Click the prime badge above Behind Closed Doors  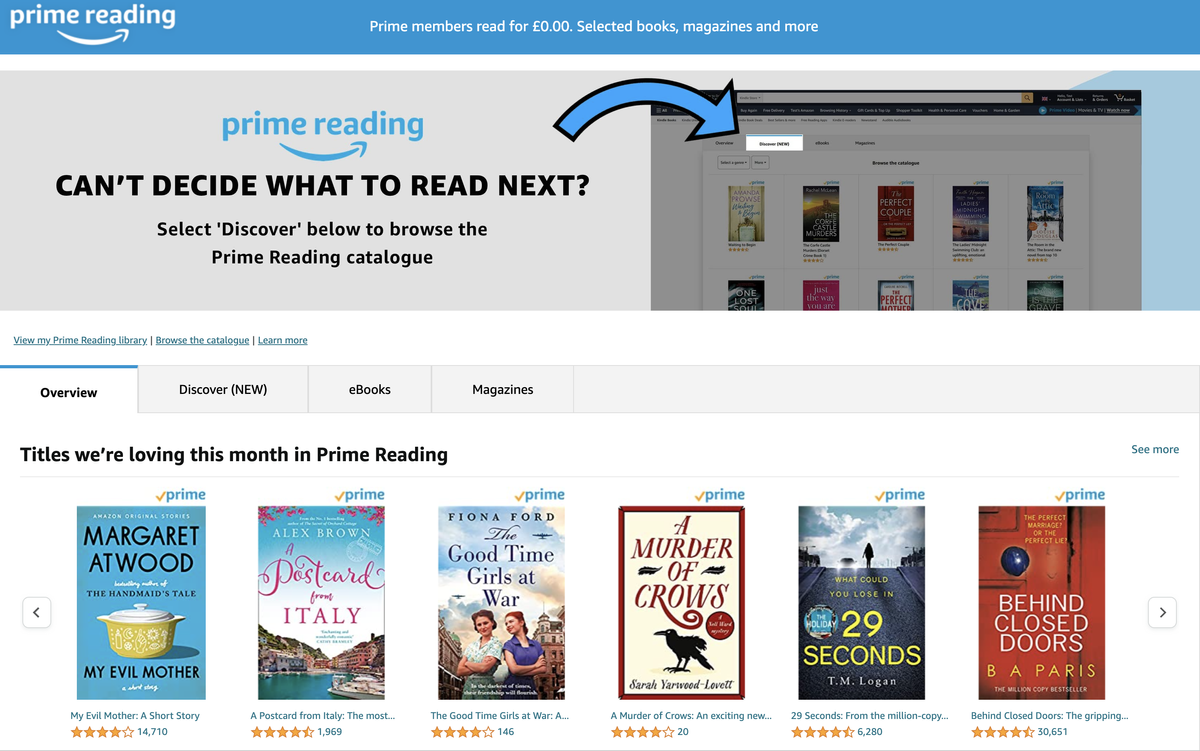pos(1080,495)
